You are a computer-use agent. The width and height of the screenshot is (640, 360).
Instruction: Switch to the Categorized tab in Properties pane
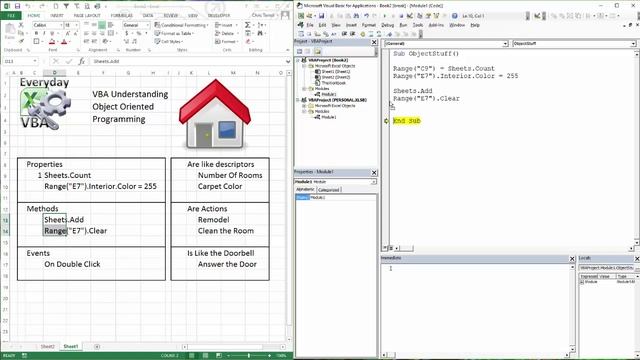click(328, 190)
